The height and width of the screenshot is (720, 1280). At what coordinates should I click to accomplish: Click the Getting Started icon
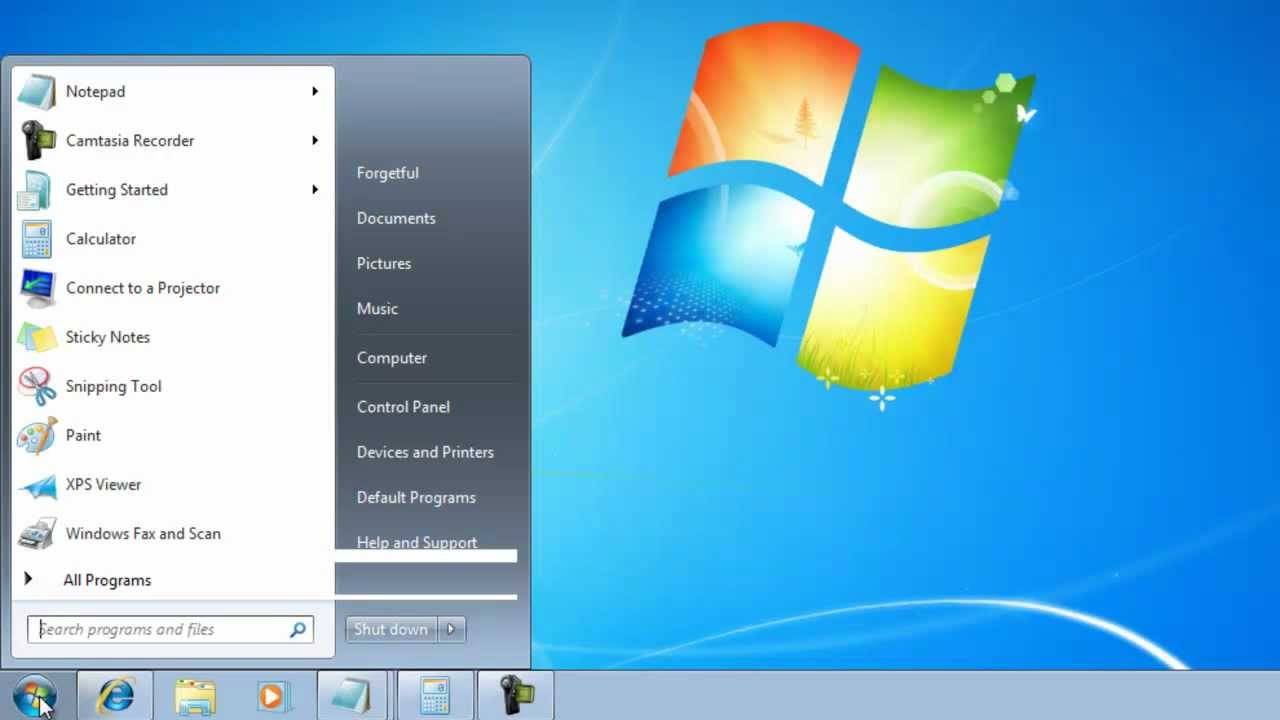click(36, 190)
